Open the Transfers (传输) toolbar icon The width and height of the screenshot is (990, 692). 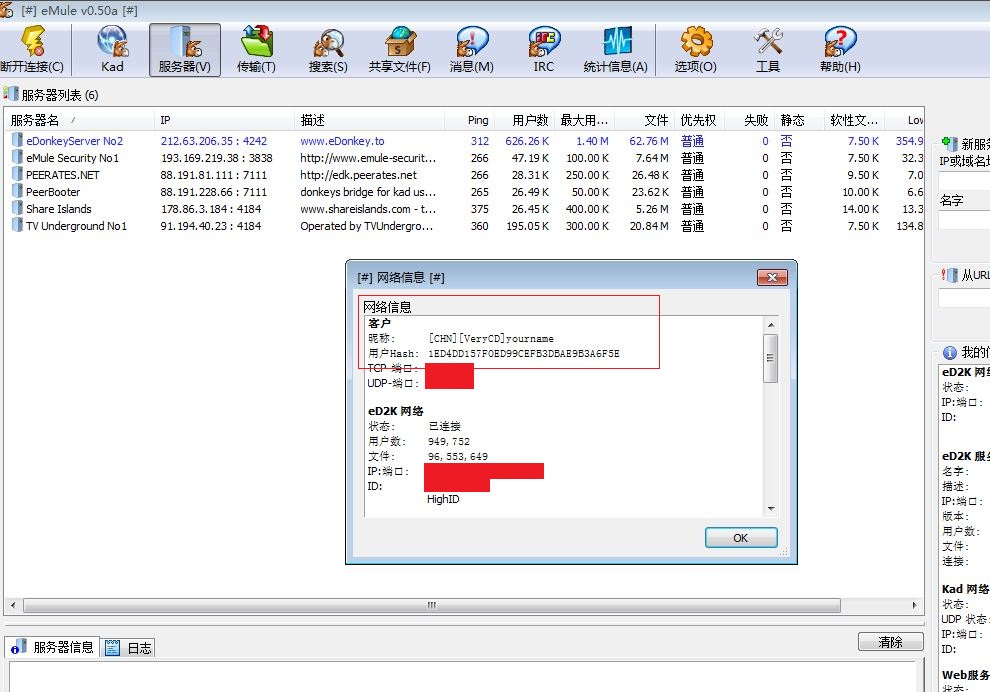(256, 49)
